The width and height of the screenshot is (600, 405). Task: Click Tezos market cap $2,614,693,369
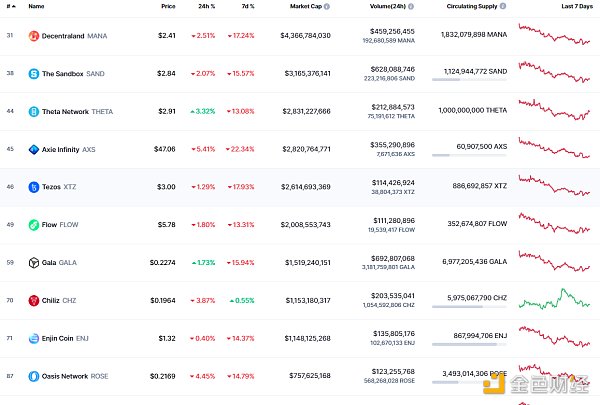pyautogui.click(x=306, y=187)
